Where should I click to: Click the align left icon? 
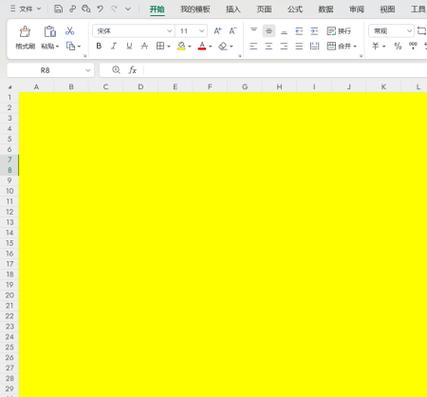(x=253, y=46)
